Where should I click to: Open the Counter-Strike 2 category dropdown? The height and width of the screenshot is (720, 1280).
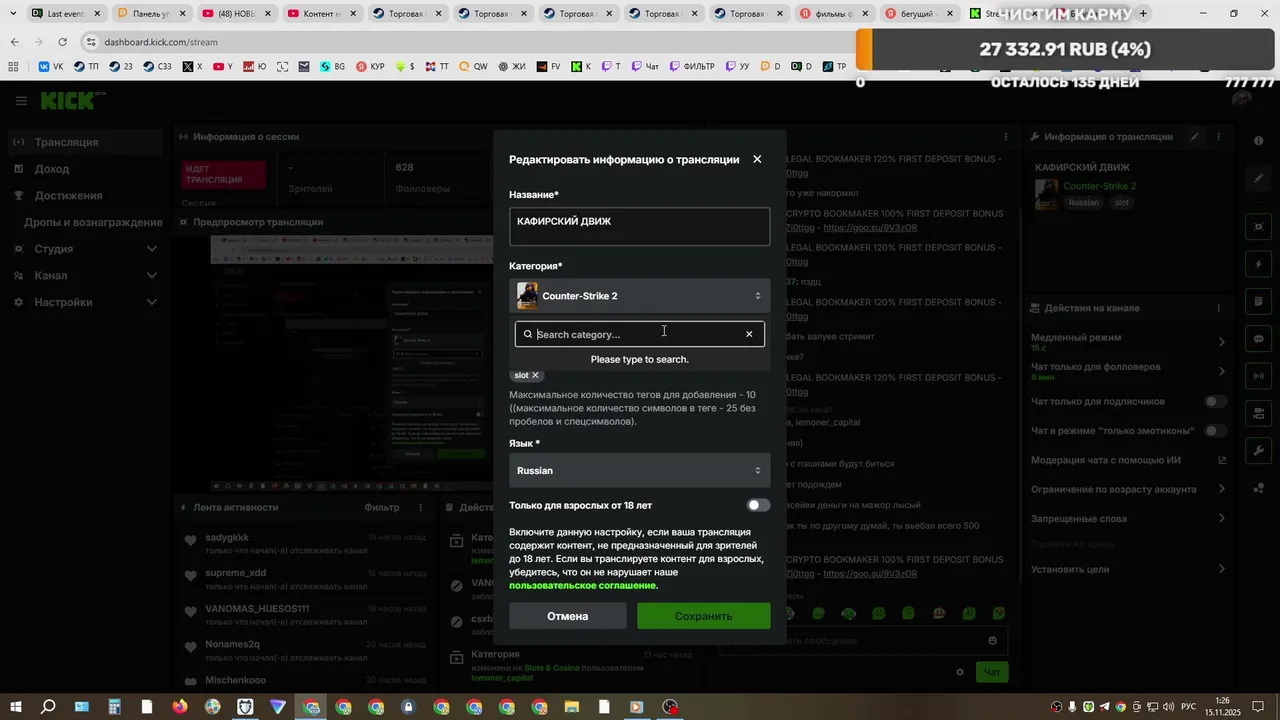[x=640, y=296]
